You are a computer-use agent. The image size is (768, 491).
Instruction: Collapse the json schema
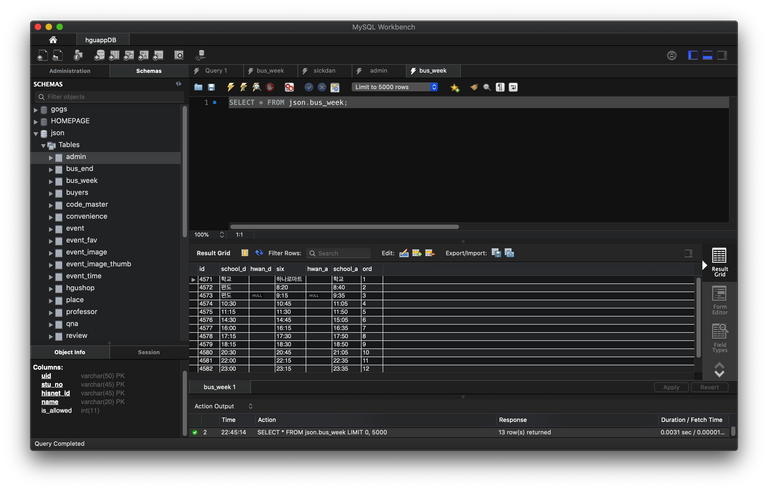[36, 133]
